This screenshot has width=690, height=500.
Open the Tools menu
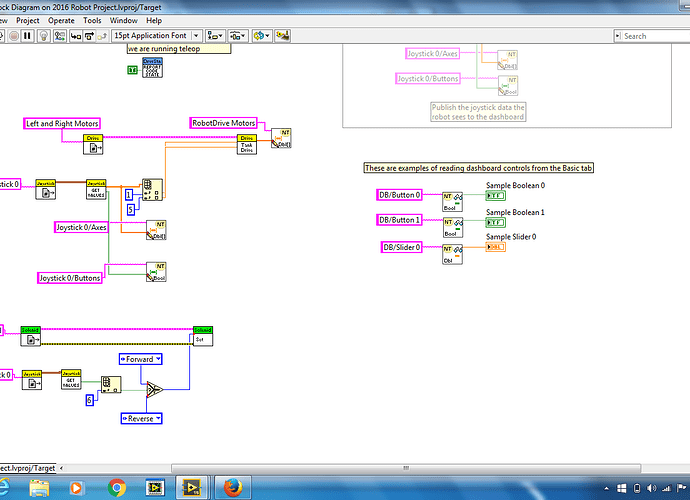point(92,20)
